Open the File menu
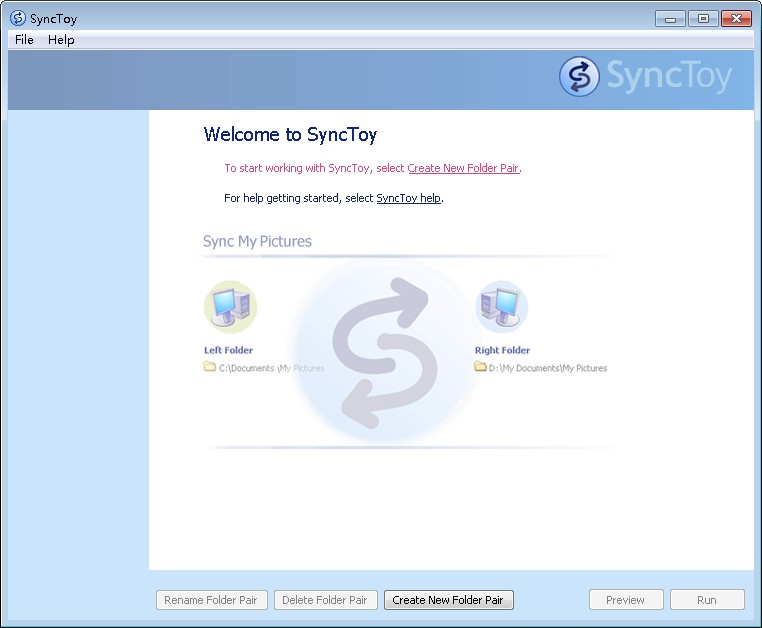 (x=24, y=40)
